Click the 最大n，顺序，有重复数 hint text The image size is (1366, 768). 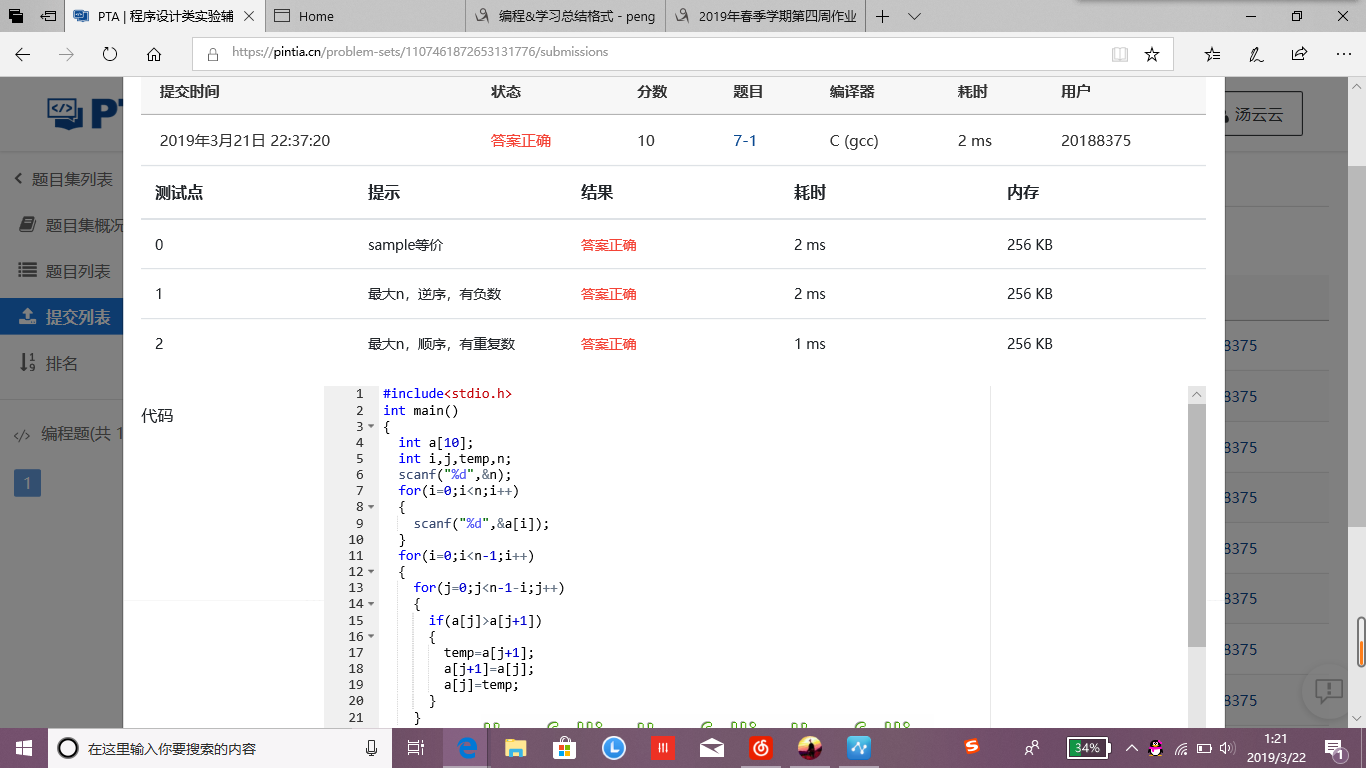click(441, 344)
